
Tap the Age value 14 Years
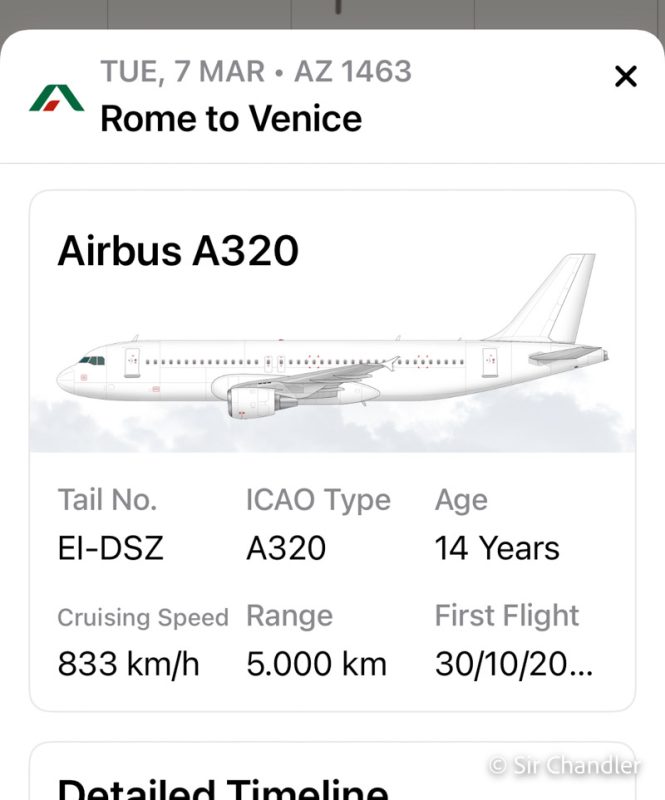coord(497,548)
